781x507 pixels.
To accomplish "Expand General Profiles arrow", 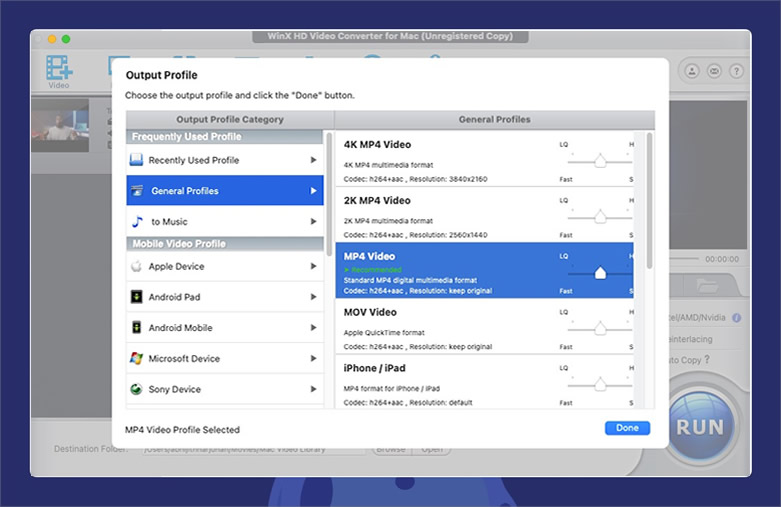I will (313, 190).
